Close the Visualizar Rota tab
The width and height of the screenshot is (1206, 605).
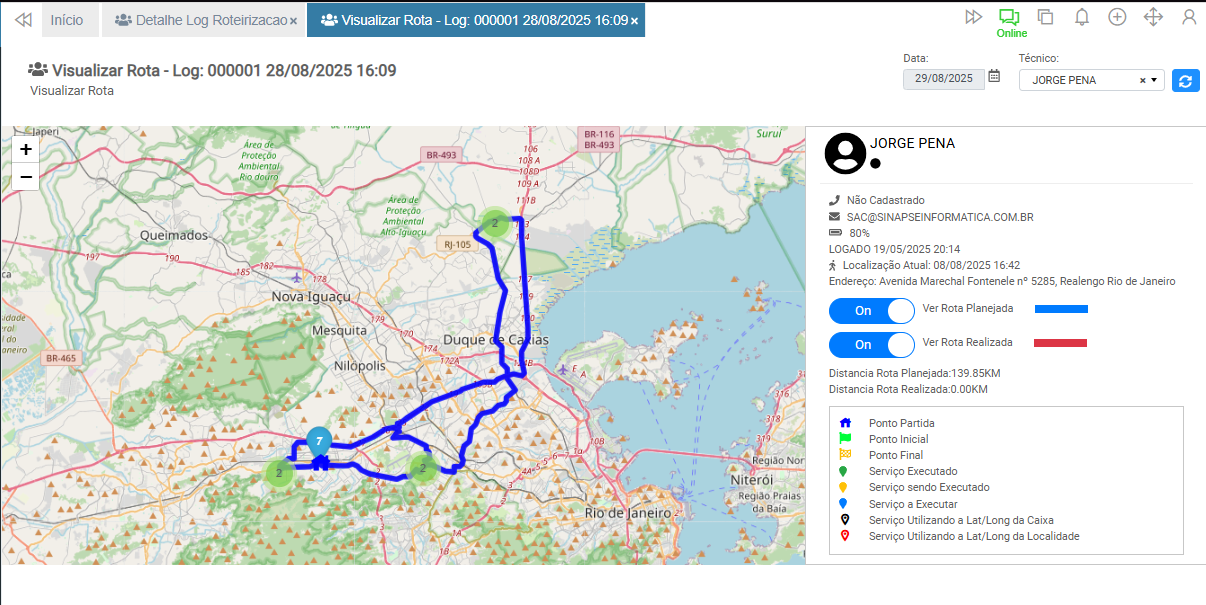[x=634, y=21]
